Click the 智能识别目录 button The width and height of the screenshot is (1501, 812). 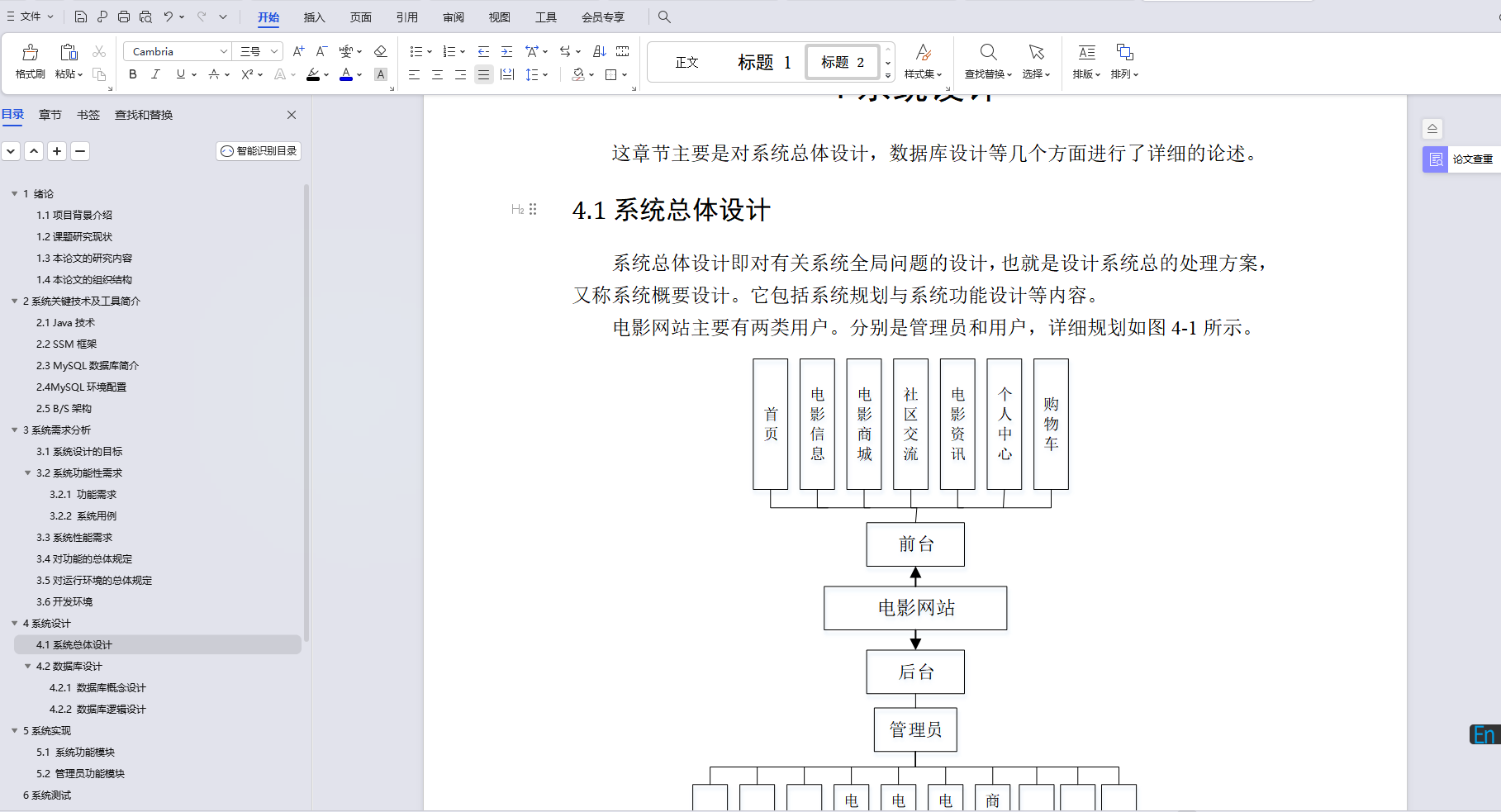coord(259,151)
